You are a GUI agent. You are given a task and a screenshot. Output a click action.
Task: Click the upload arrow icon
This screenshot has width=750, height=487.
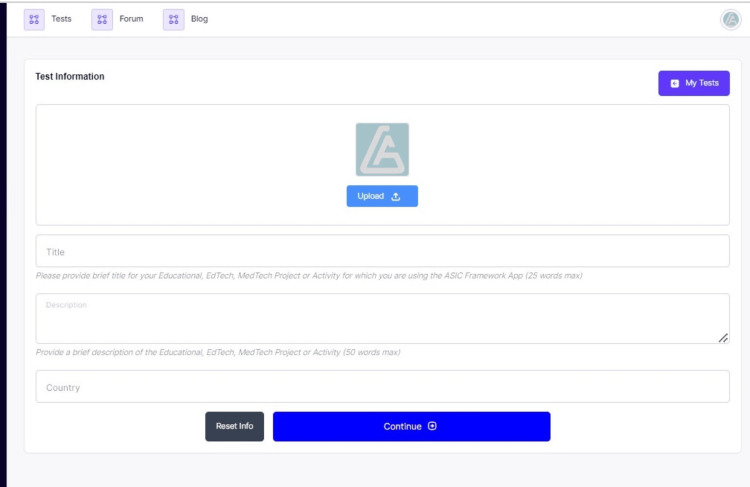tap(396, 197)
